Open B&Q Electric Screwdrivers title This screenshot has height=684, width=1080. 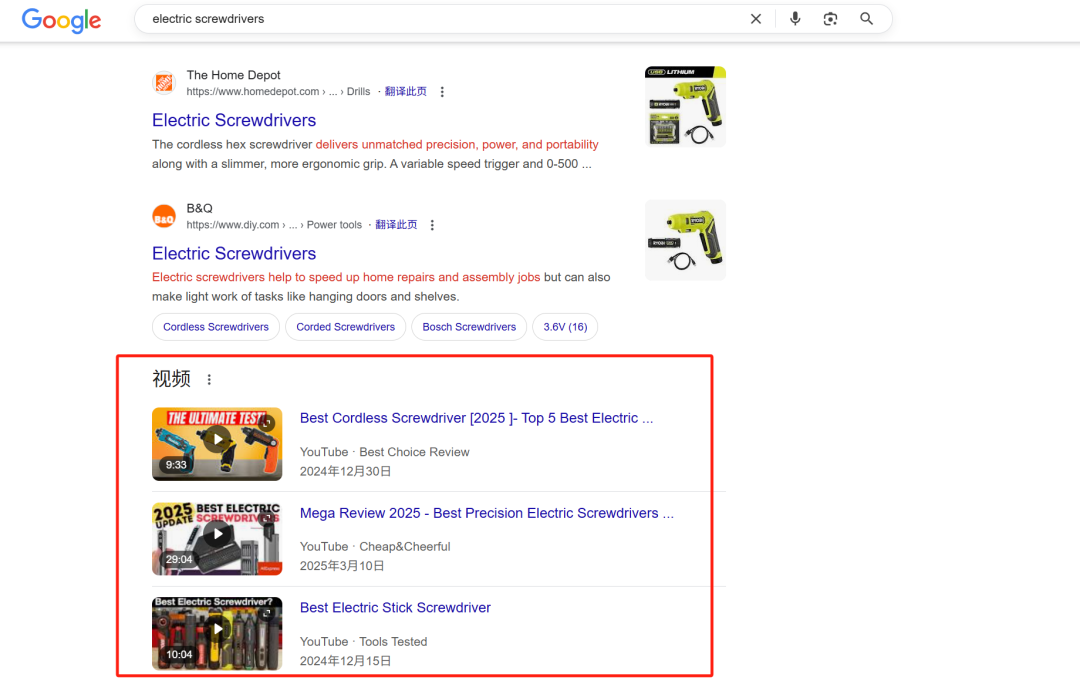click(234, 253)
